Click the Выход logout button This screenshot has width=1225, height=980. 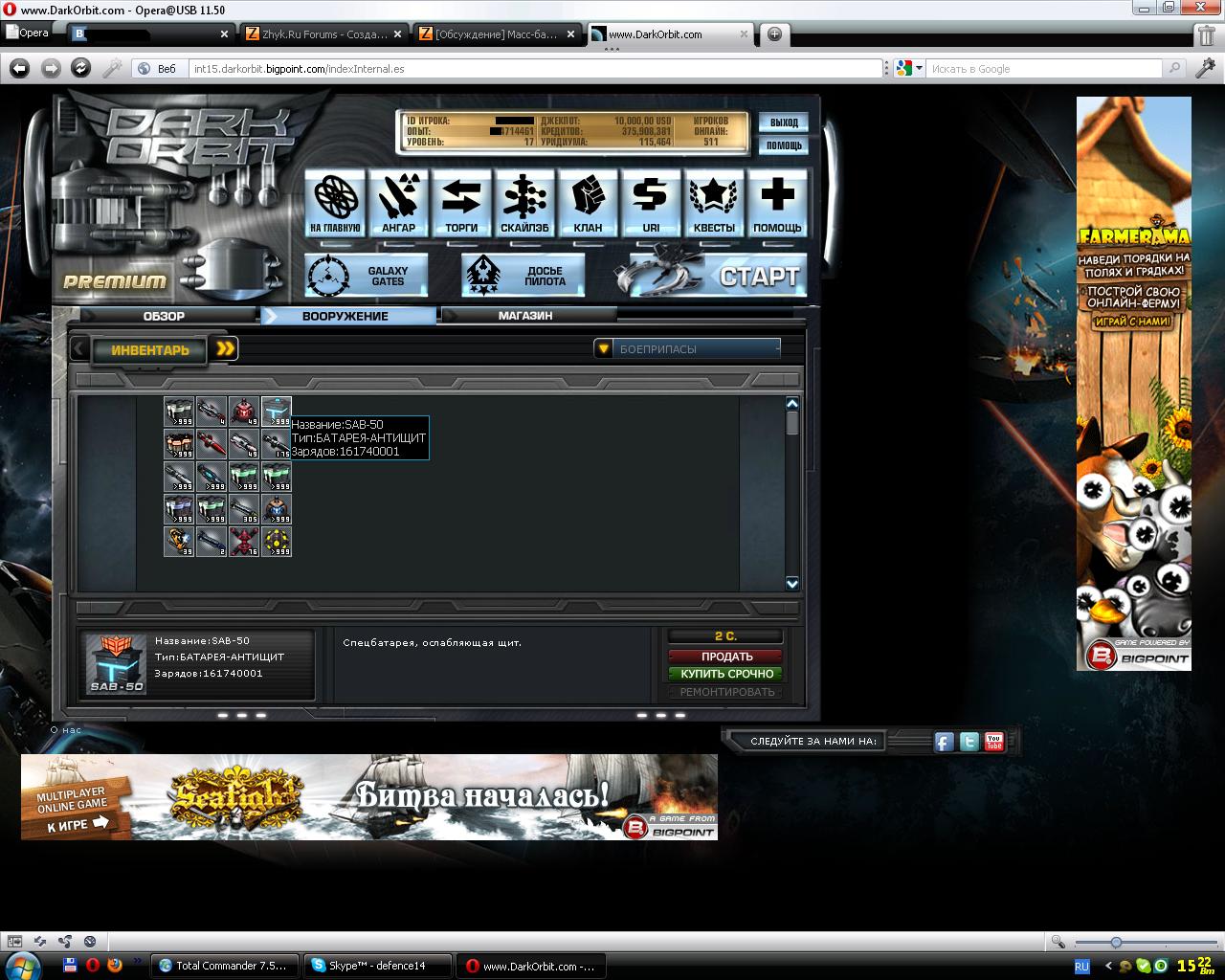784,122
